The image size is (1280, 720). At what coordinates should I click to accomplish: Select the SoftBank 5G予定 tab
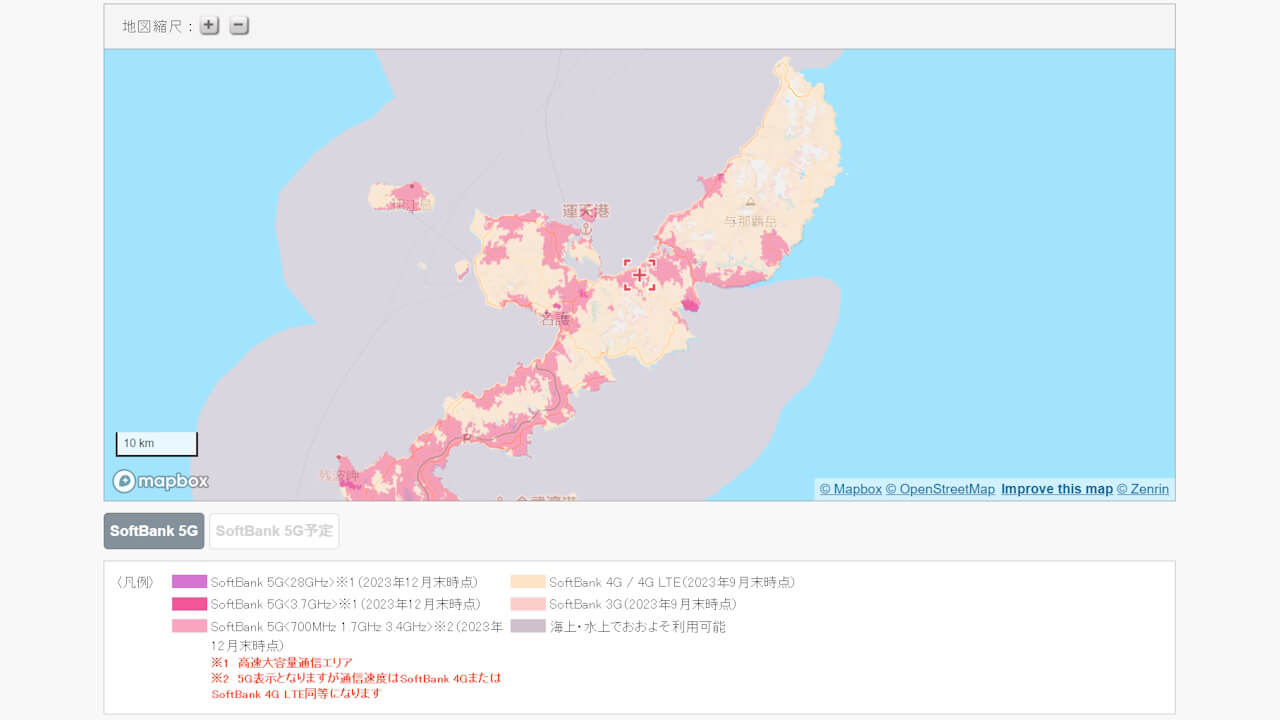coord(274,531)
